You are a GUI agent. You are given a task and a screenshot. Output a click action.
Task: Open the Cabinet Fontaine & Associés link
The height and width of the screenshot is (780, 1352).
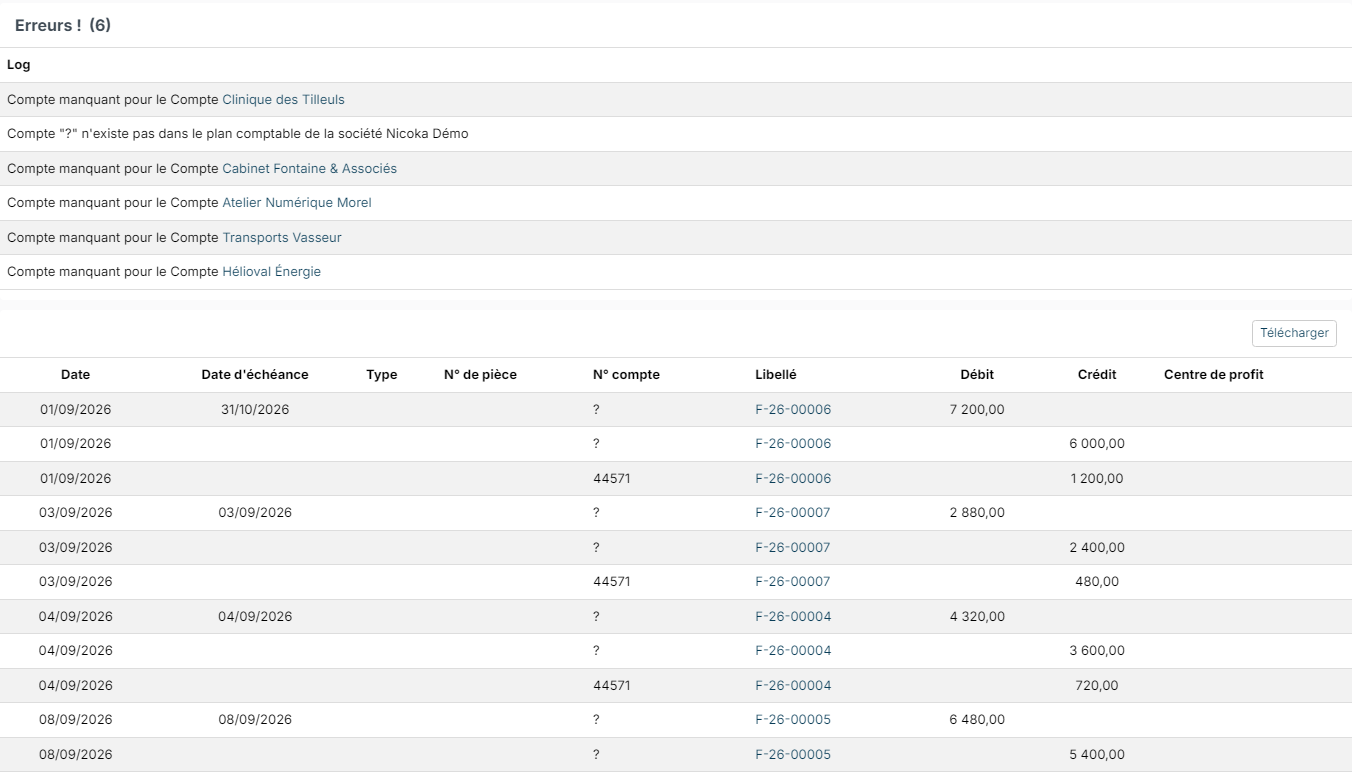coord(309,168)
